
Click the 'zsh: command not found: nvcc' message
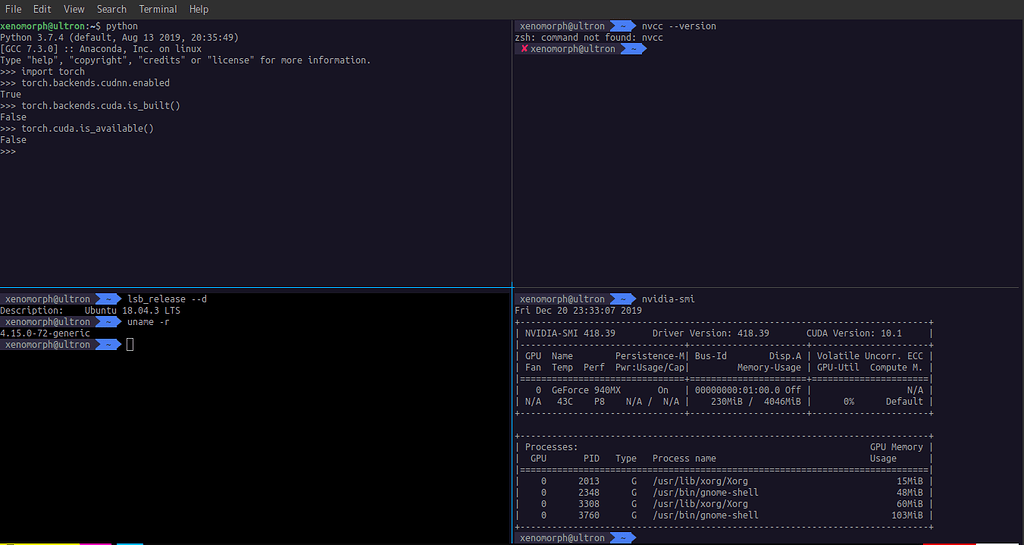click(x=588, y=38)
